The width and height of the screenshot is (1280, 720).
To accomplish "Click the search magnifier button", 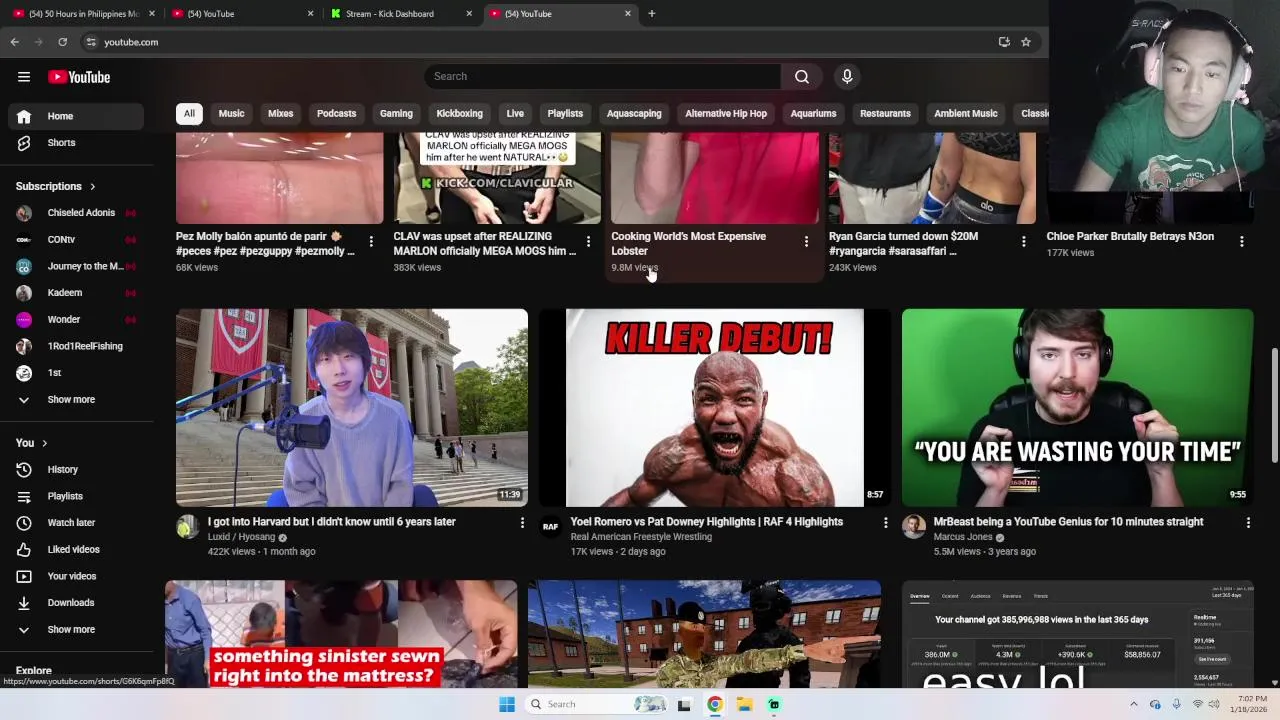I will [x=802, y=76].
